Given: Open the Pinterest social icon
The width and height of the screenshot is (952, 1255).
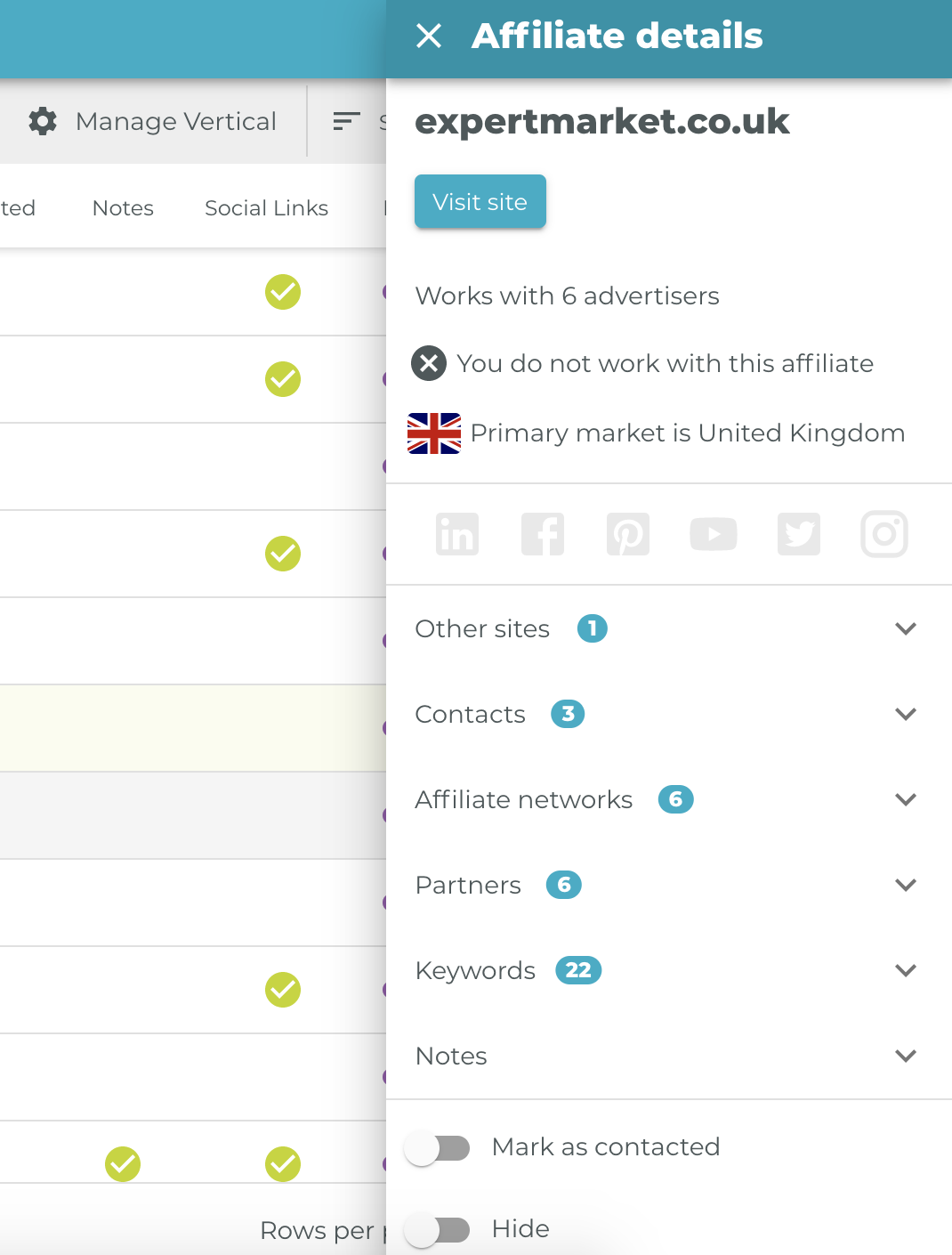Looking at the screenshot, I should [x=628, y=534].
